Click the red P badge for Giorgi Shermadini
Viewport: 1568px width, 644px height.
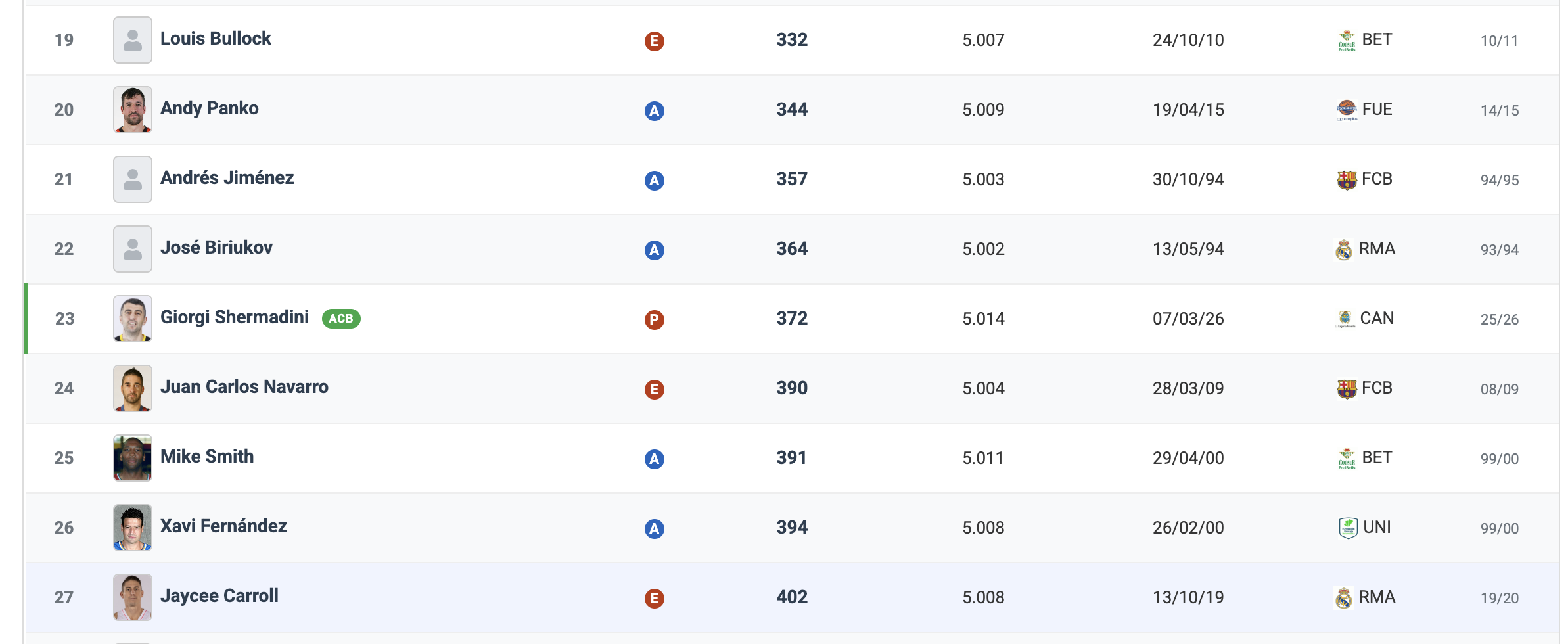(654, 320)
